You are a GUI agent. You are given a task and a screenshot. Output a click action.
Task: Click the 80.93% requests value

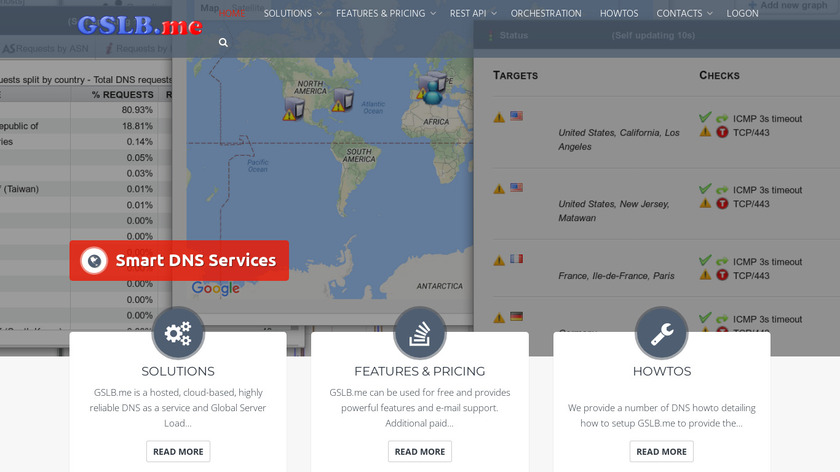pyautogui.click(x=137, y=110)
